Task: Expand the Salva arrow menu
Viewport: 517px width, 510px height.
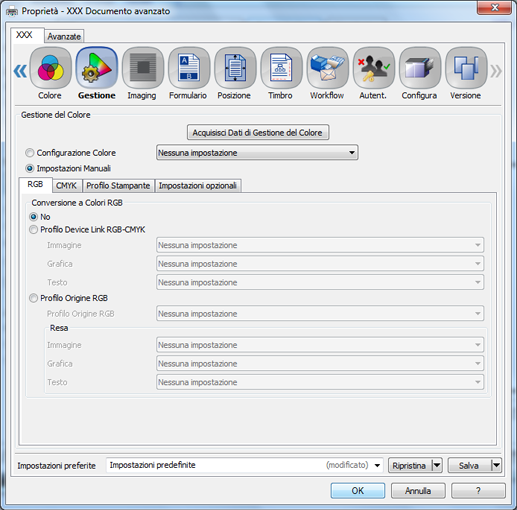Action: 496,465
